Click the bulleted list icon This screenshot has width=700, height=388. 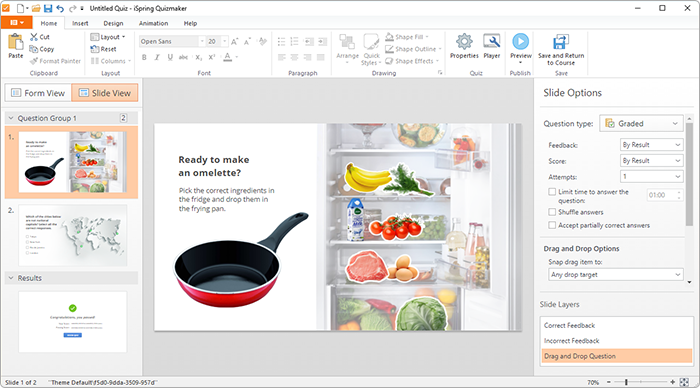(x=281, y=42)
